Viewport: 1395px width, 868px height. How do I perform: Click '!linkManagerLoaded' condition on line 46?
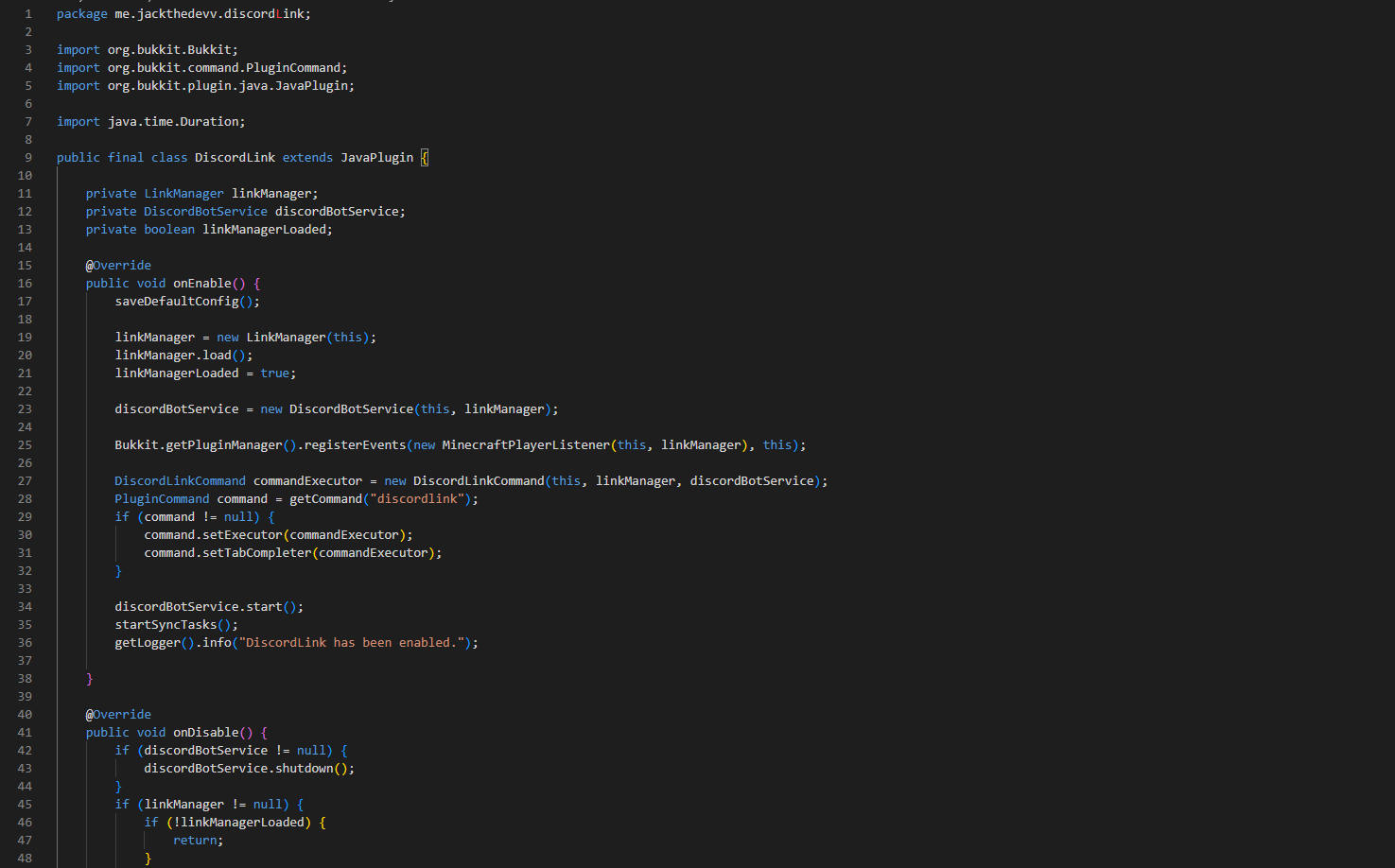pos(238,823)
